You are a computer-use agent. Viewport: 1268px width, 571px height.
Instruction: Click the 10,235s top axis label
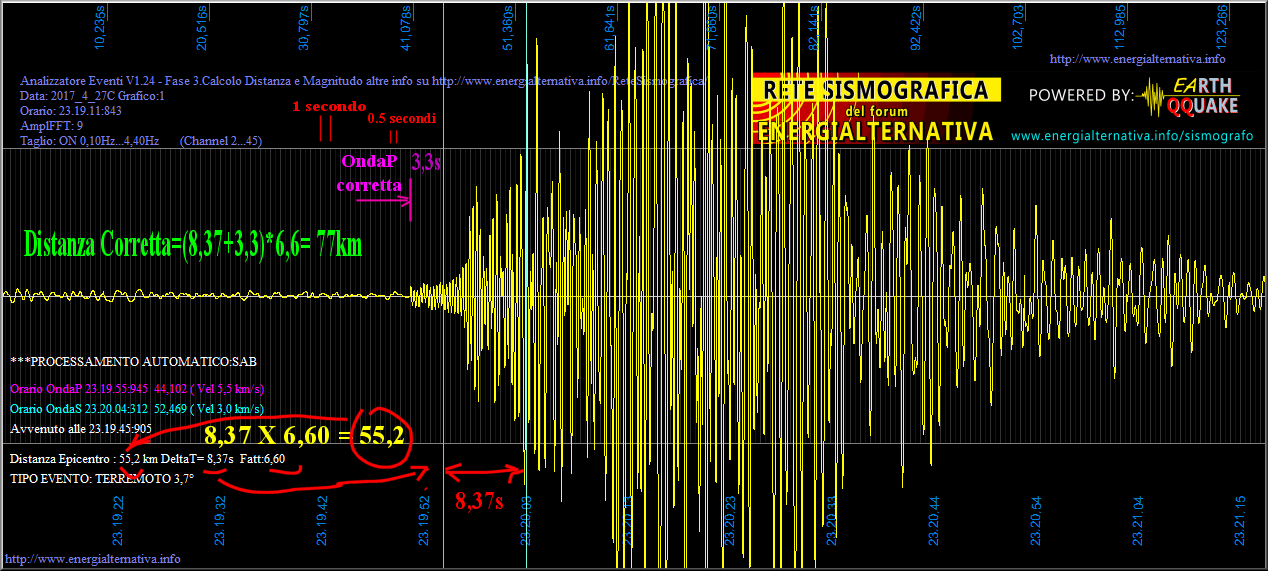100,27
